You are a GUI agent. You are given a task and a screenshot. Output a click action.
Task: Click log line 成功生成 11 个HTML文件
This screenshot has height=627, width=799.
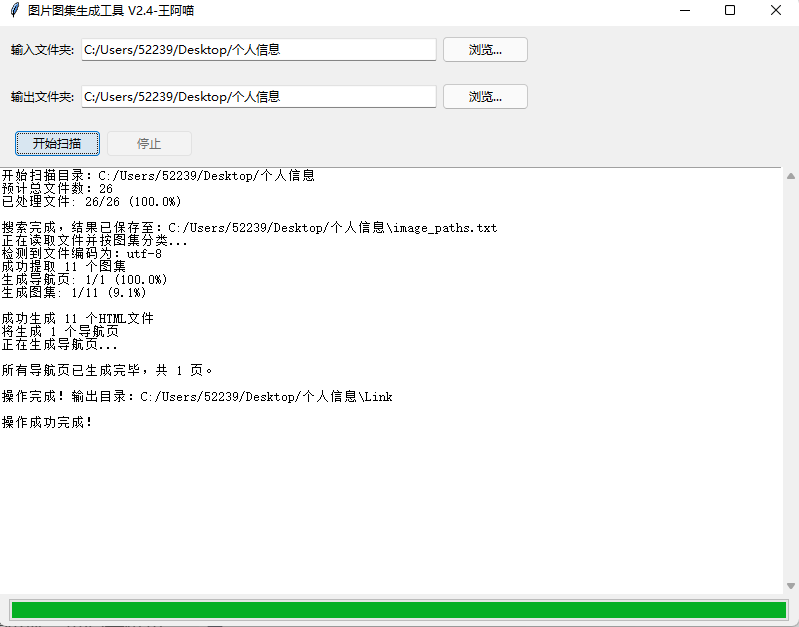(77, 319)
